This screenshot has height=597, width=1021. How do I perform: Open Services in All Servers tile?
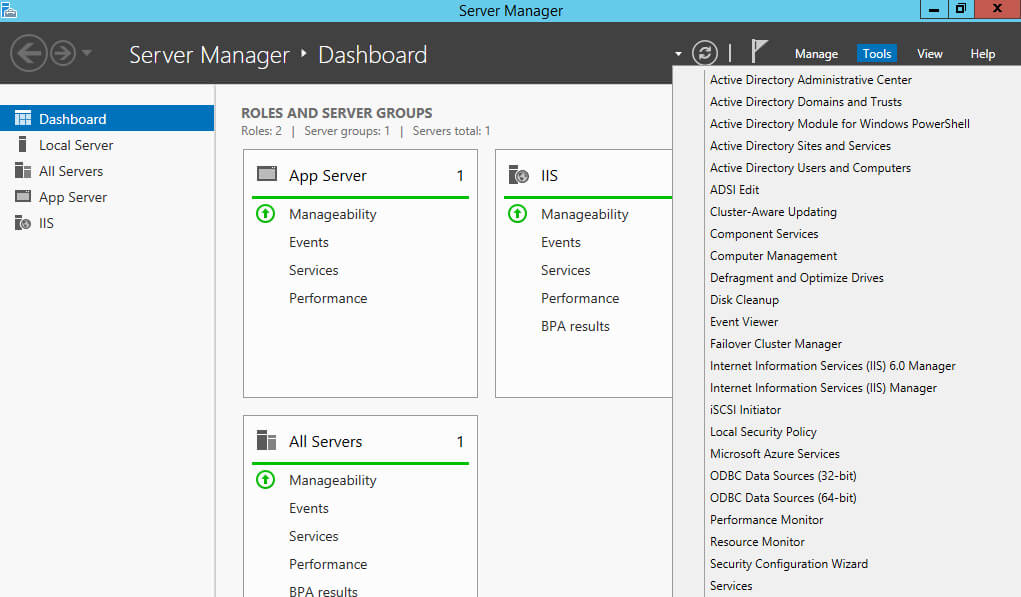point(313,536)
